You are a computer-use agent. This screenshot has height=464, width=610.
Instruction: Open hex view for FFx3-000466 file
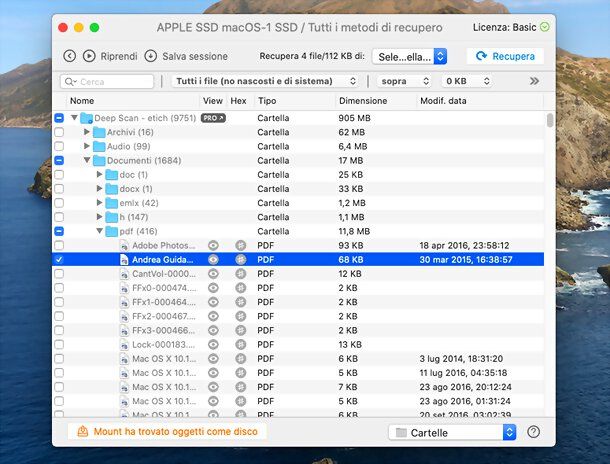coord(241,330)
